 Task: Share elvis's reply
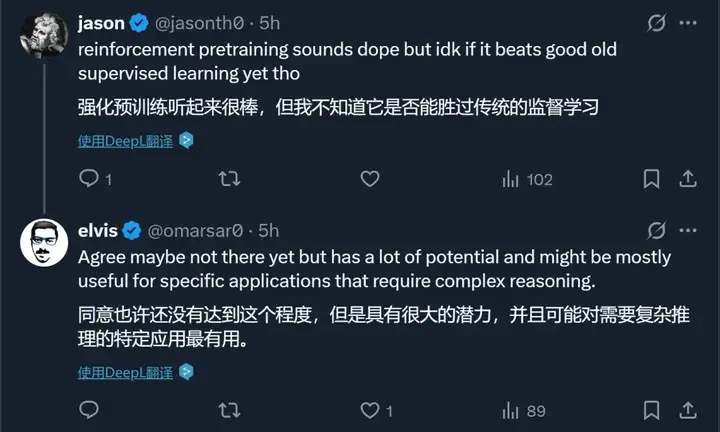click(x=688, y=410)
